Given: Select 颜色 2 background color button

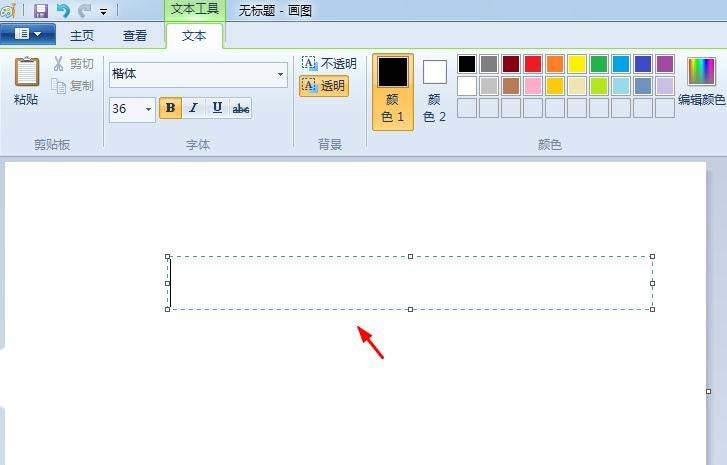Looking at the screenshot, I should click(x=434, y=92).
